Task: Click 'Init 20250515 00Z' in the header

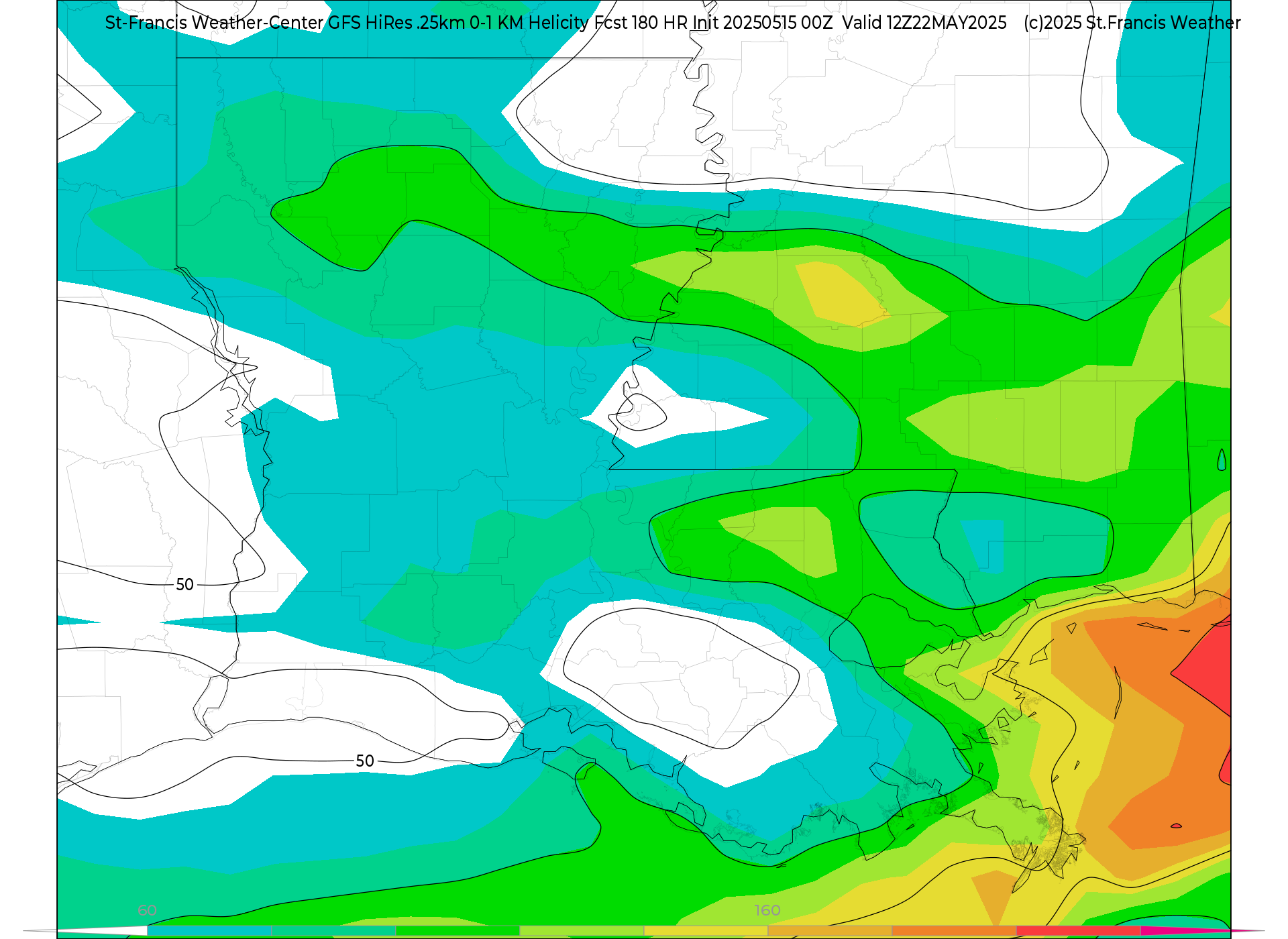Action: point(763,23)
